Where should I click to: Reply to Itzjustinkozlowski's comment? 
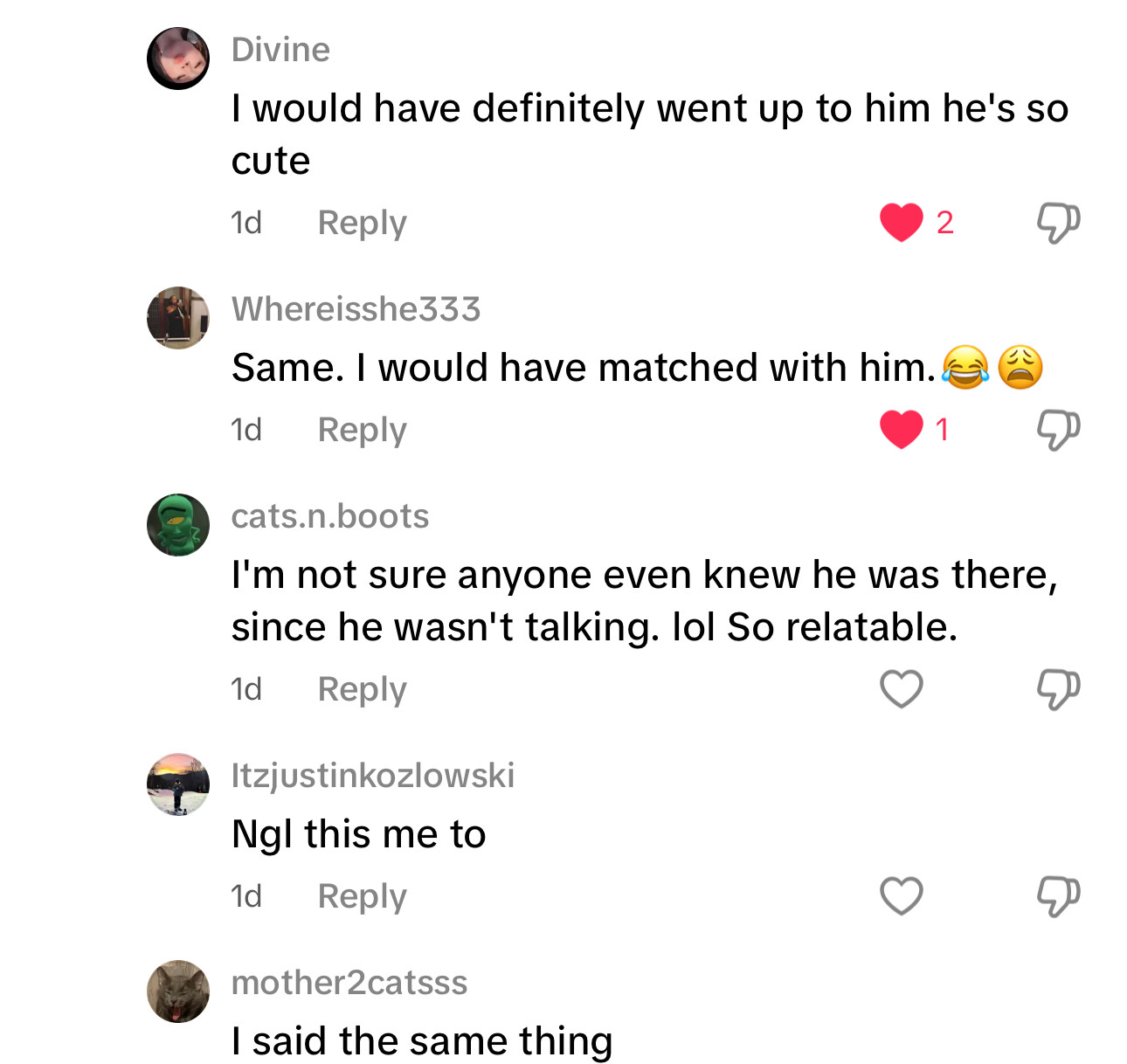[x=362, y=896]
